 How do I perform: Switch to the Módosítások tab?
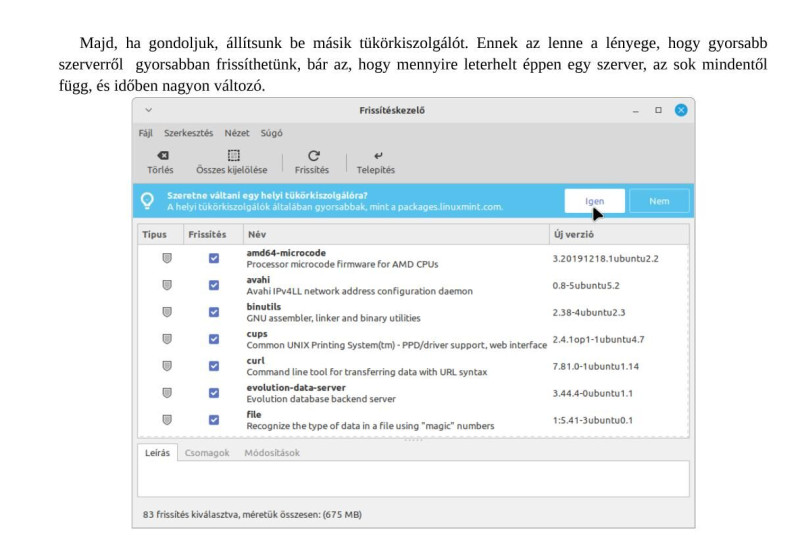click(x=272, y=453)
